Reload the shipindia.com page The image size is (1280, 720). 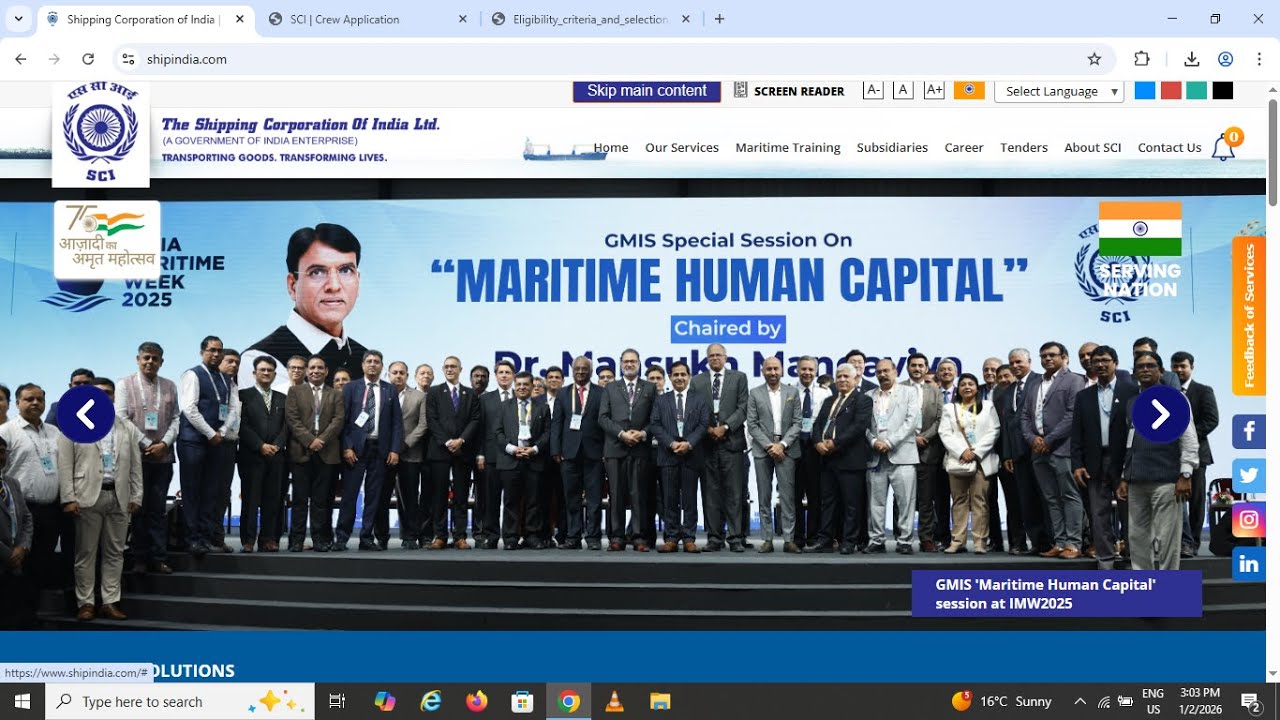88,59
